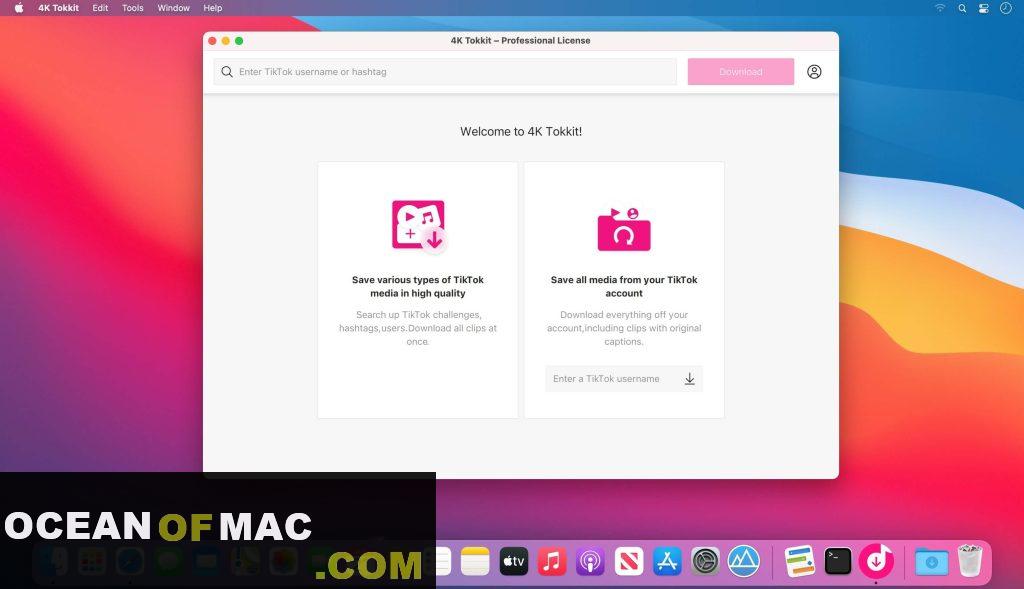Open Control Center in menu bar

(x=984, y=8)
